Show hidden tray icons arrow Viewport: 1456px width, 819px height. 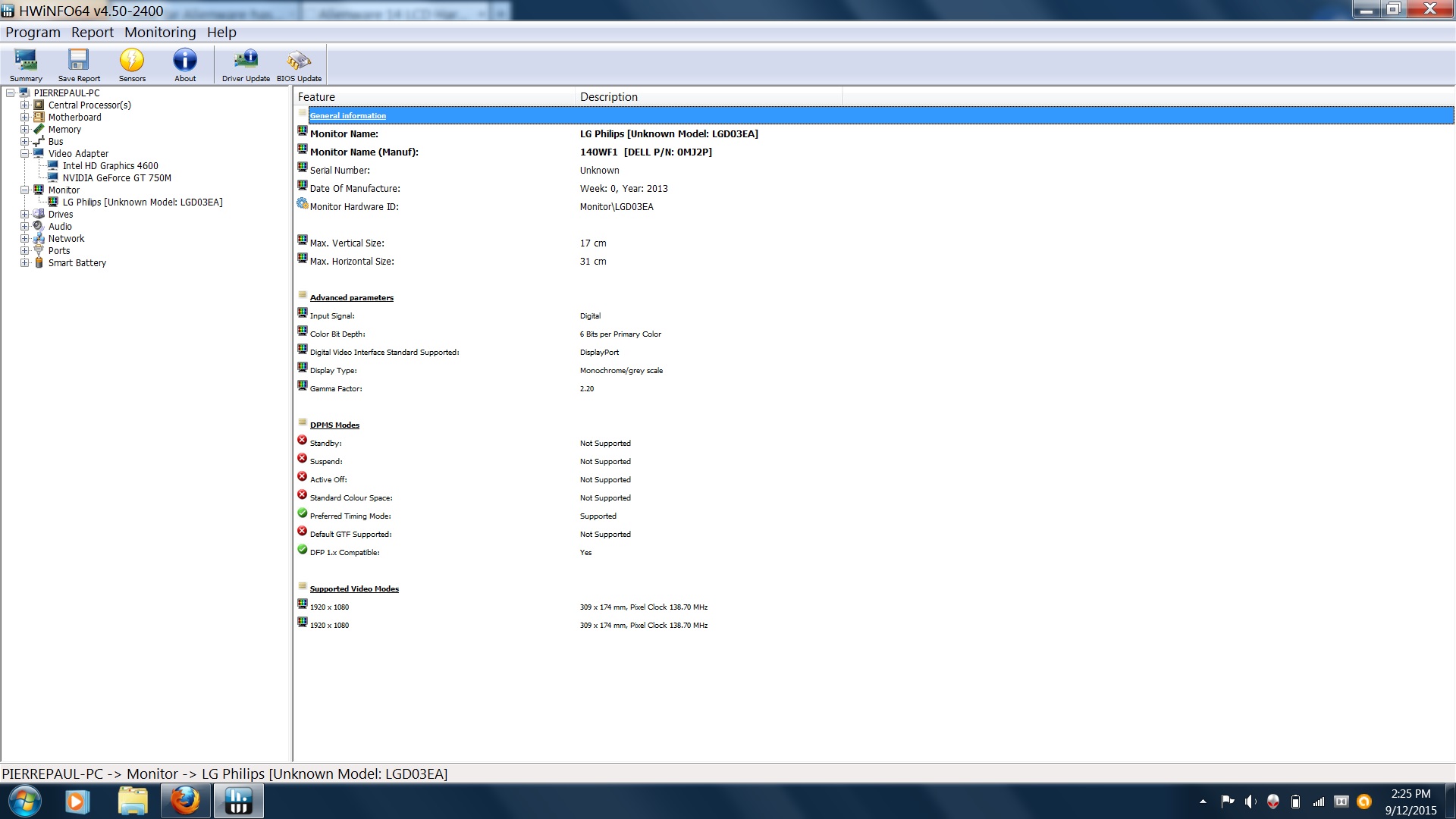coord(1203,802)
